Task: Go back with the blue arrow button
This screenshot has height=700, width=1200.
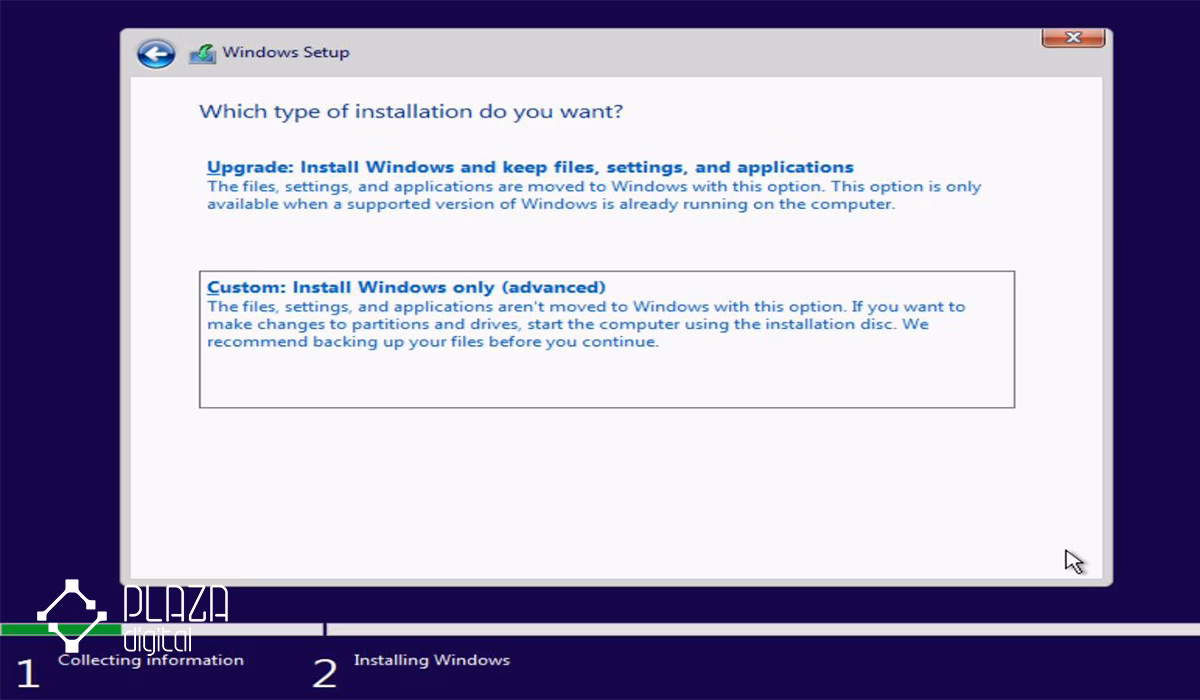Action: coord(156,53)
